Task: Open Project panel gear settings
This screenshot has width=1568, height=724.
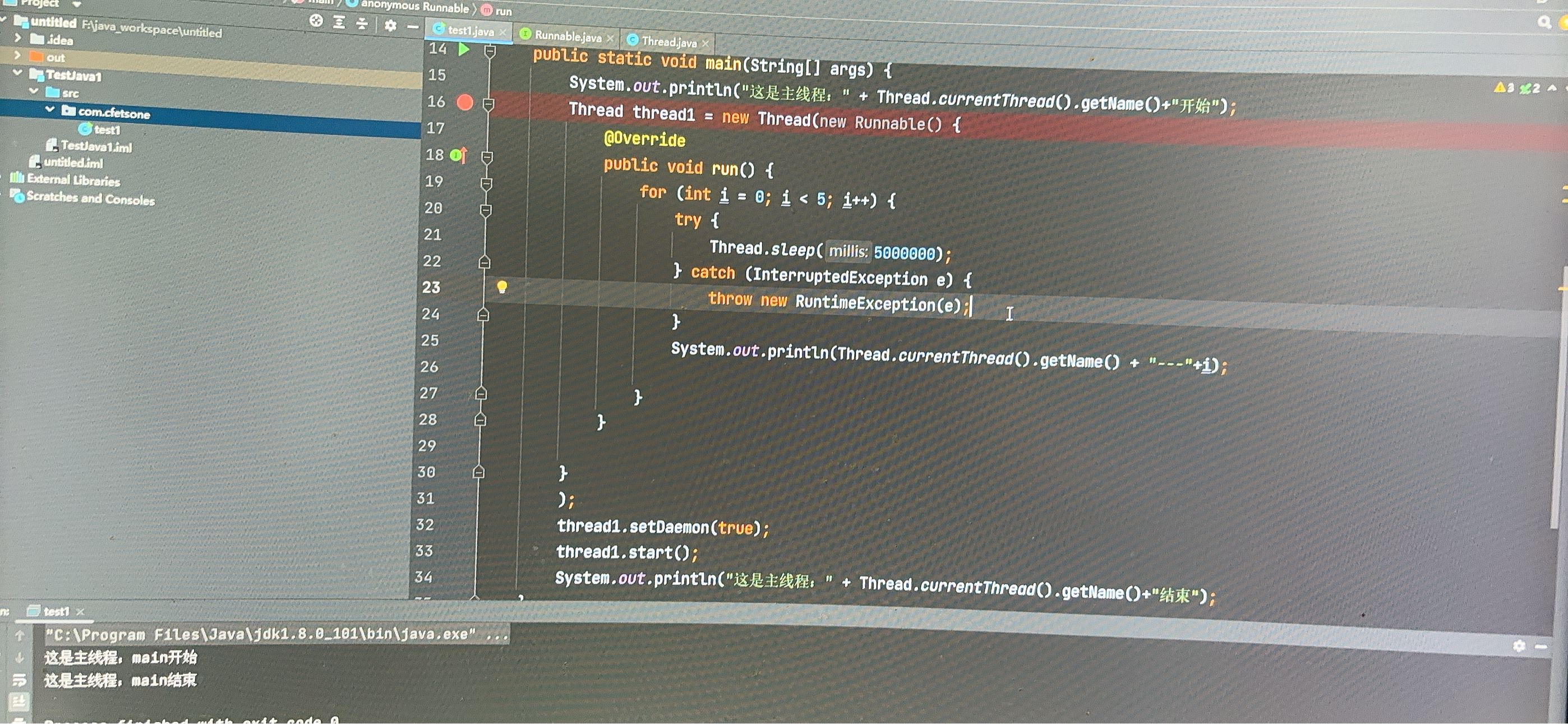Action: 390,26
